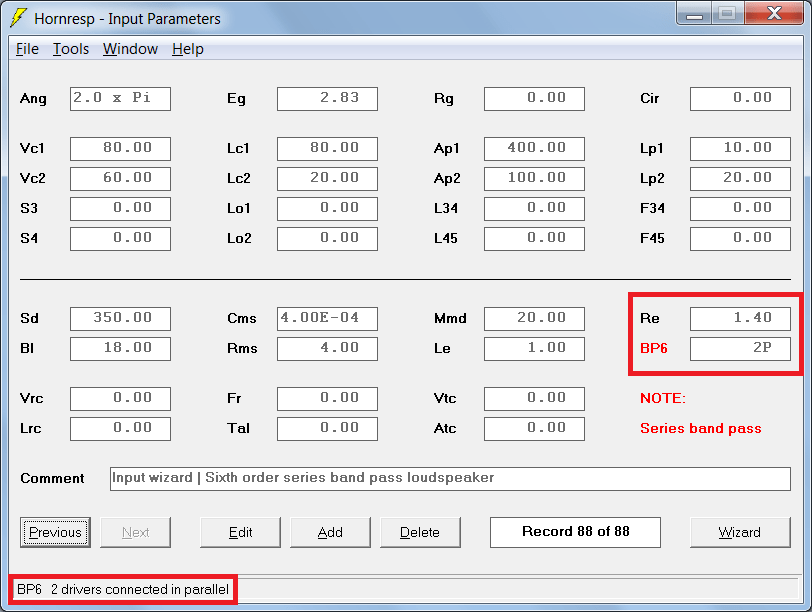The image size is (812, 612).
Task: Launch the input Wizard
Action: 740,532
